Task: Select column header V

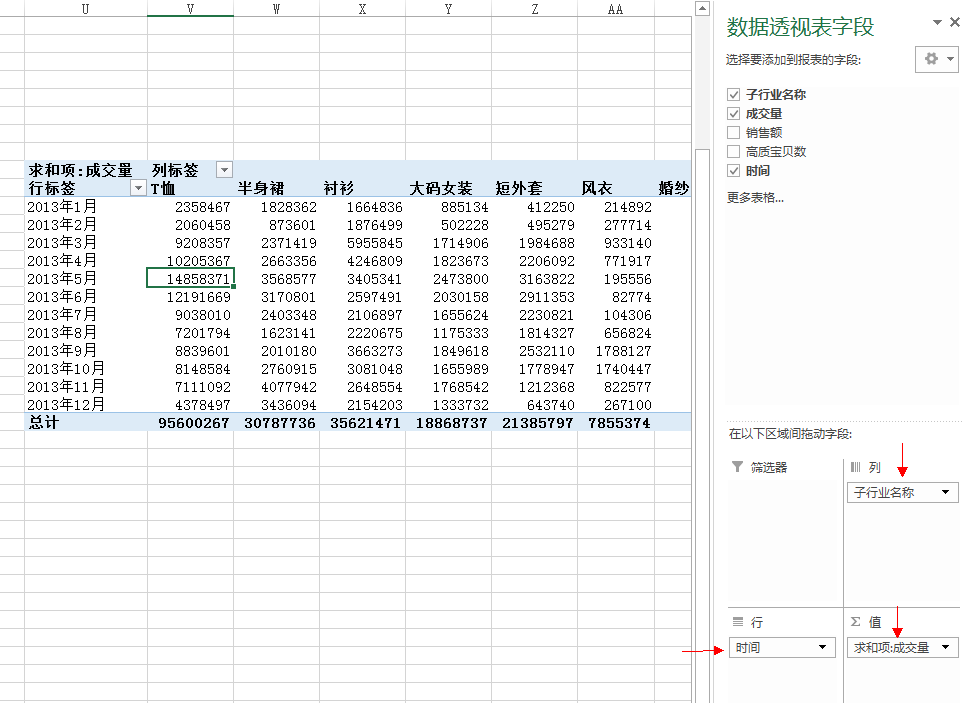Action: (x=191, y=9)
